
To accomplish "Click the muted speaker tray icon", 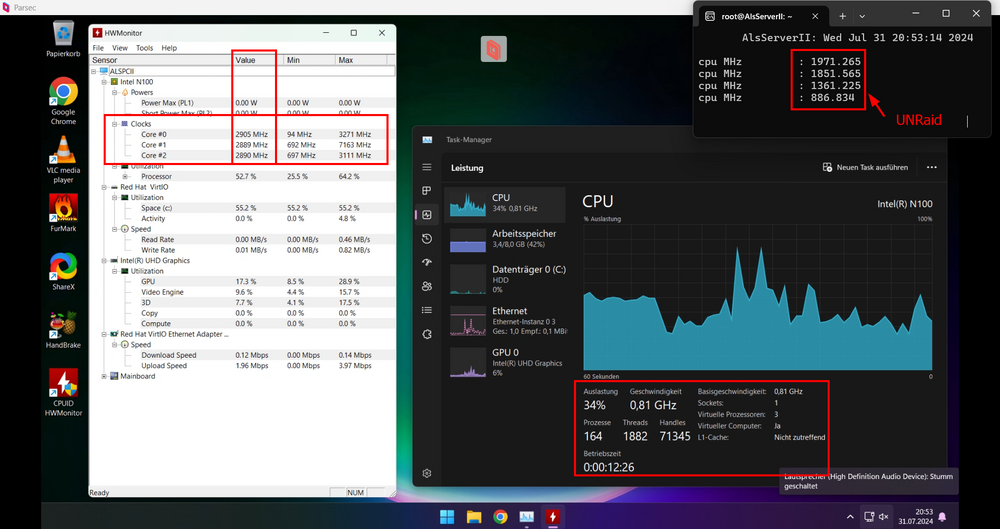I will pos(884,516).
